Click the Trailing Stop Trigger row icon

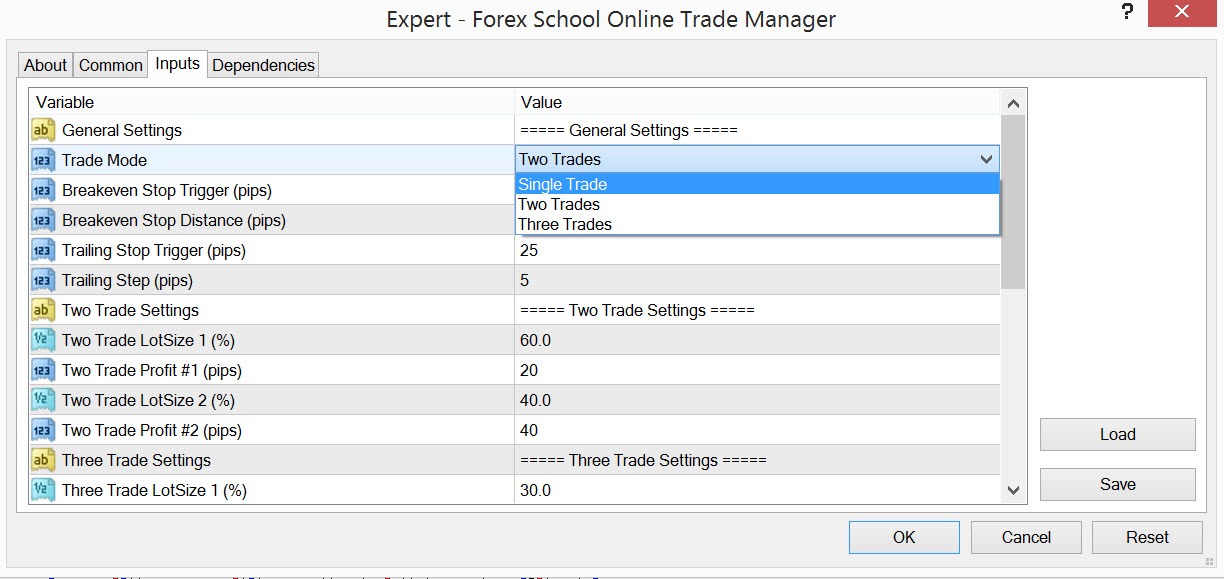[43, 250]
